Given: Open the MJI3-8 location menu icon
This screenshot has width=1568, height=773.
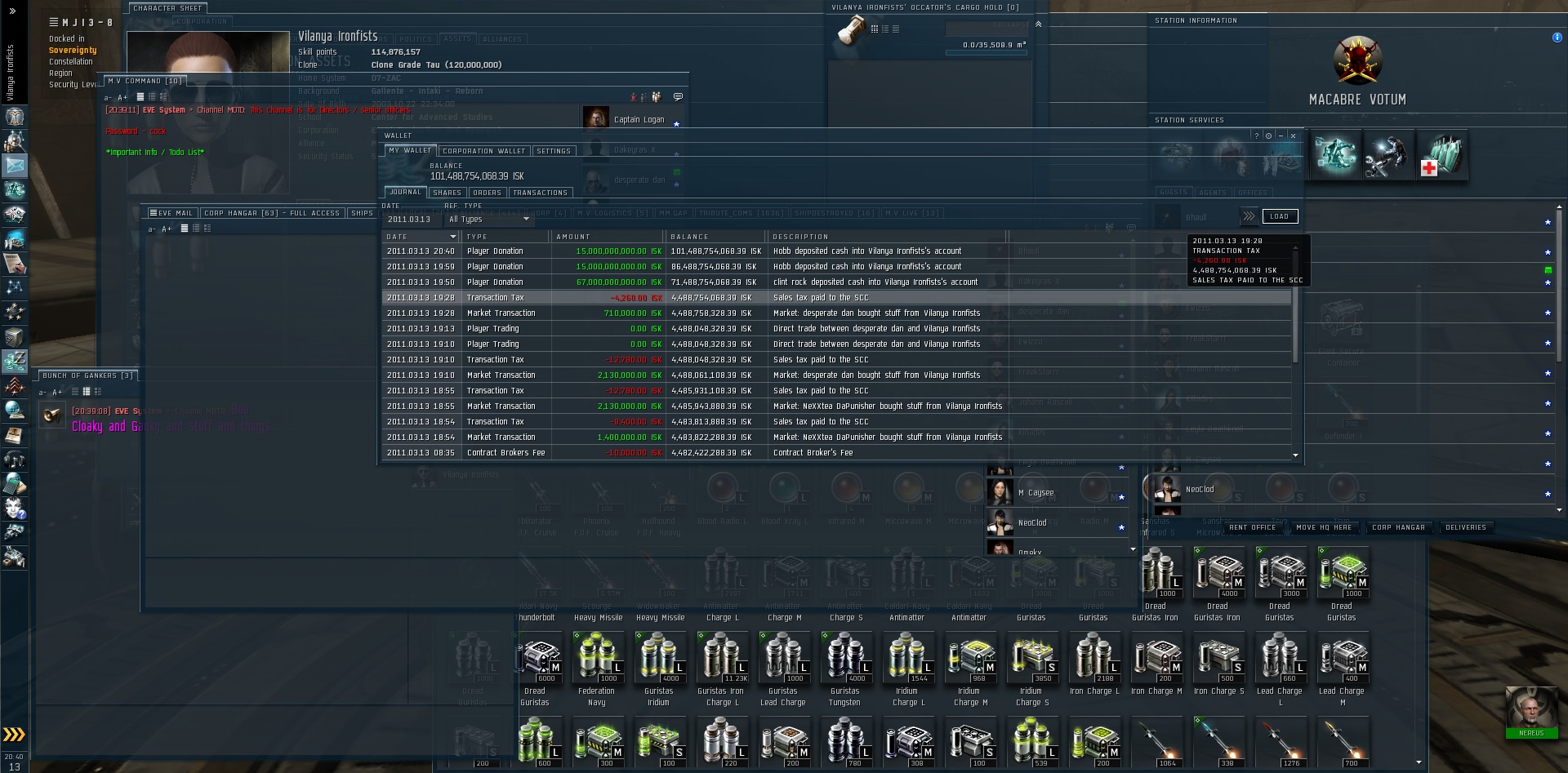Looking at the screenshot, I should pos(53,22).
